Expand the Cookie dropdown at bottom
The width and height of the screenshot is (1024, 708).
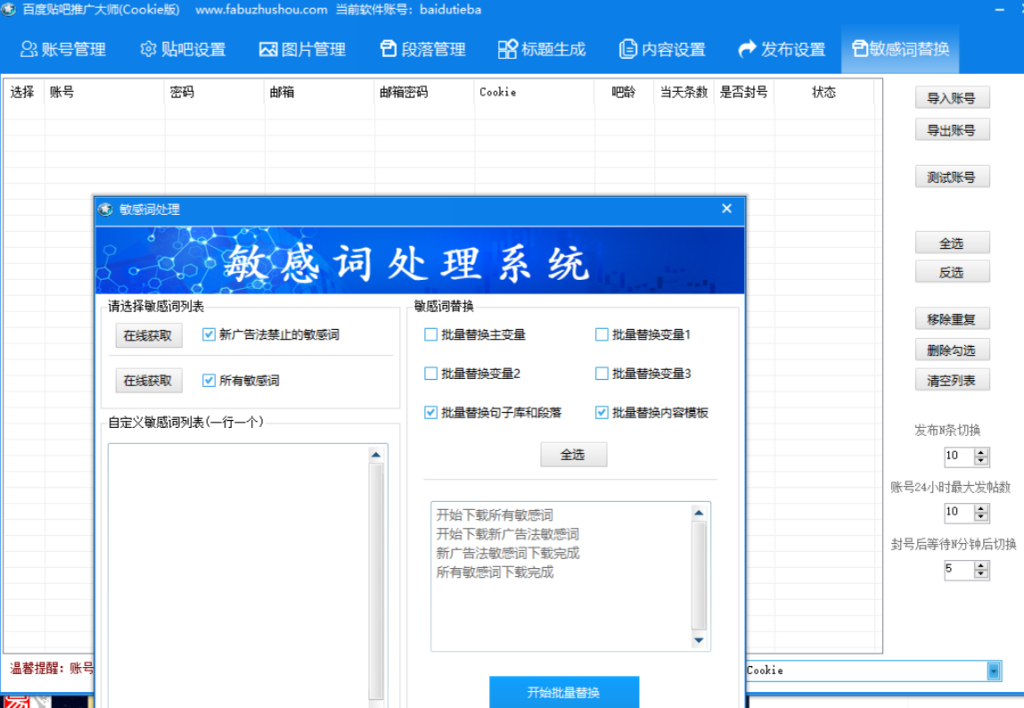993,671
